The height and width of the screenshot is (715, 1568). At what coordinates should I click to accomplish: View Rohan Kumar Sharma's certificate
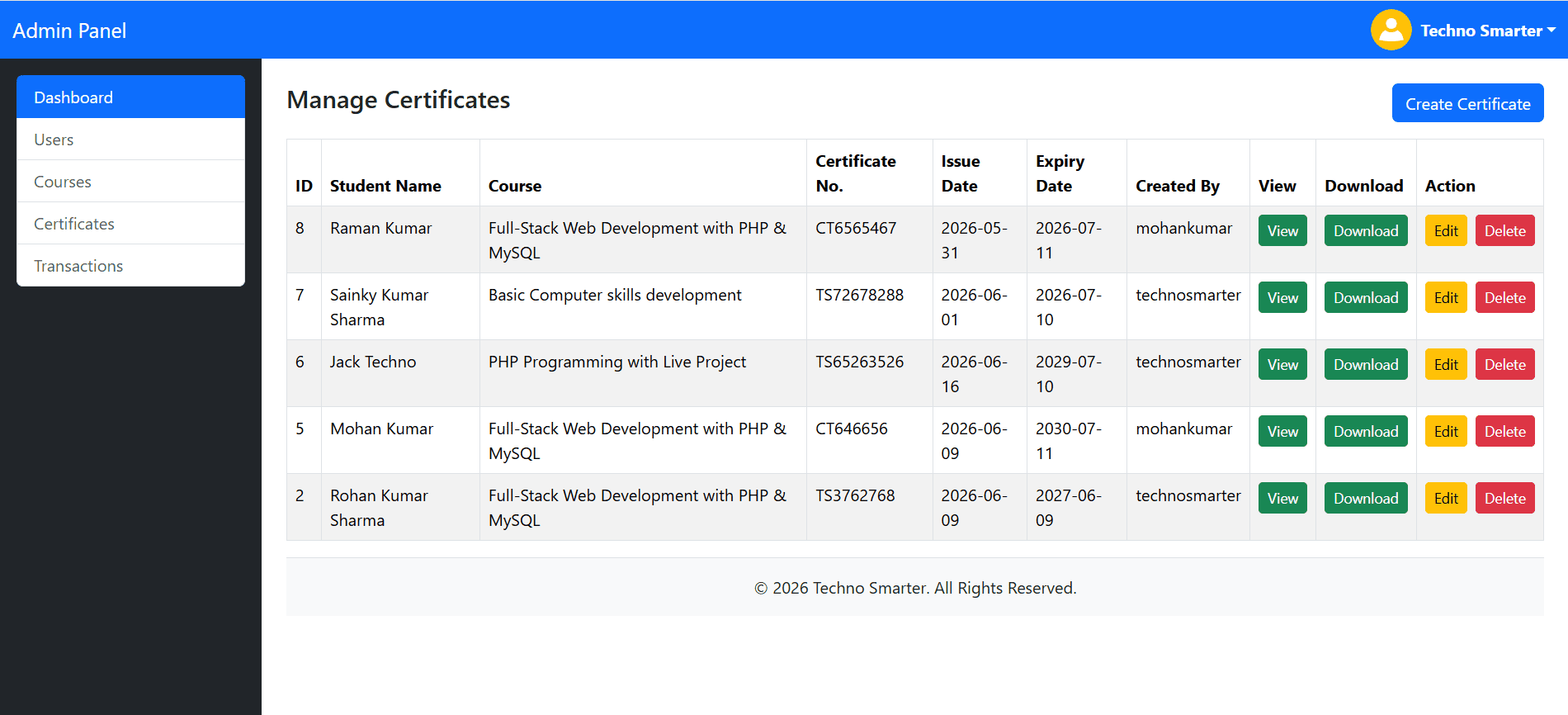[1282, 499]
